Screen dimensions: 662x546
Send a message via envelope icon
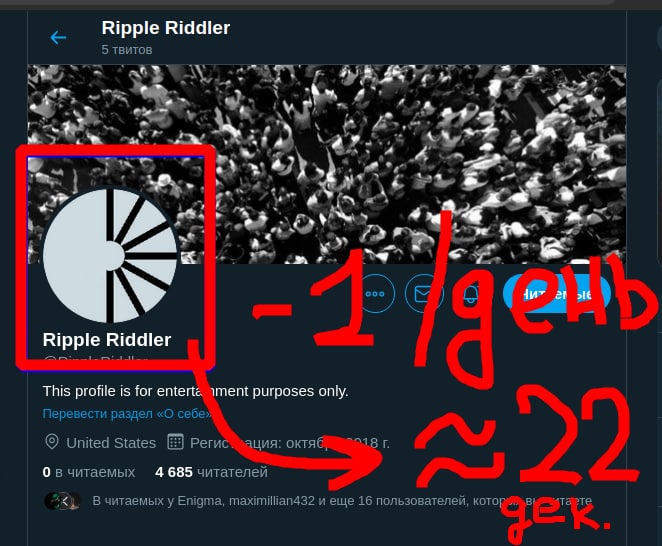(423, 293)
